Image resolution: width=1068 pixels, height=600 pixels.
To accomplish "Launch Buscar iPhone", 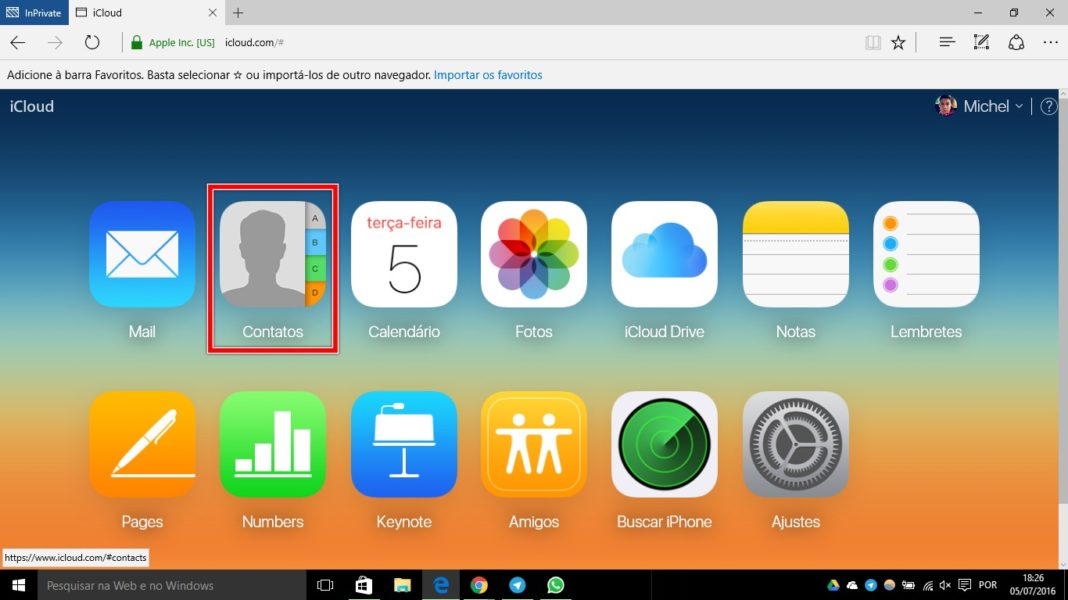I will 664,444.
